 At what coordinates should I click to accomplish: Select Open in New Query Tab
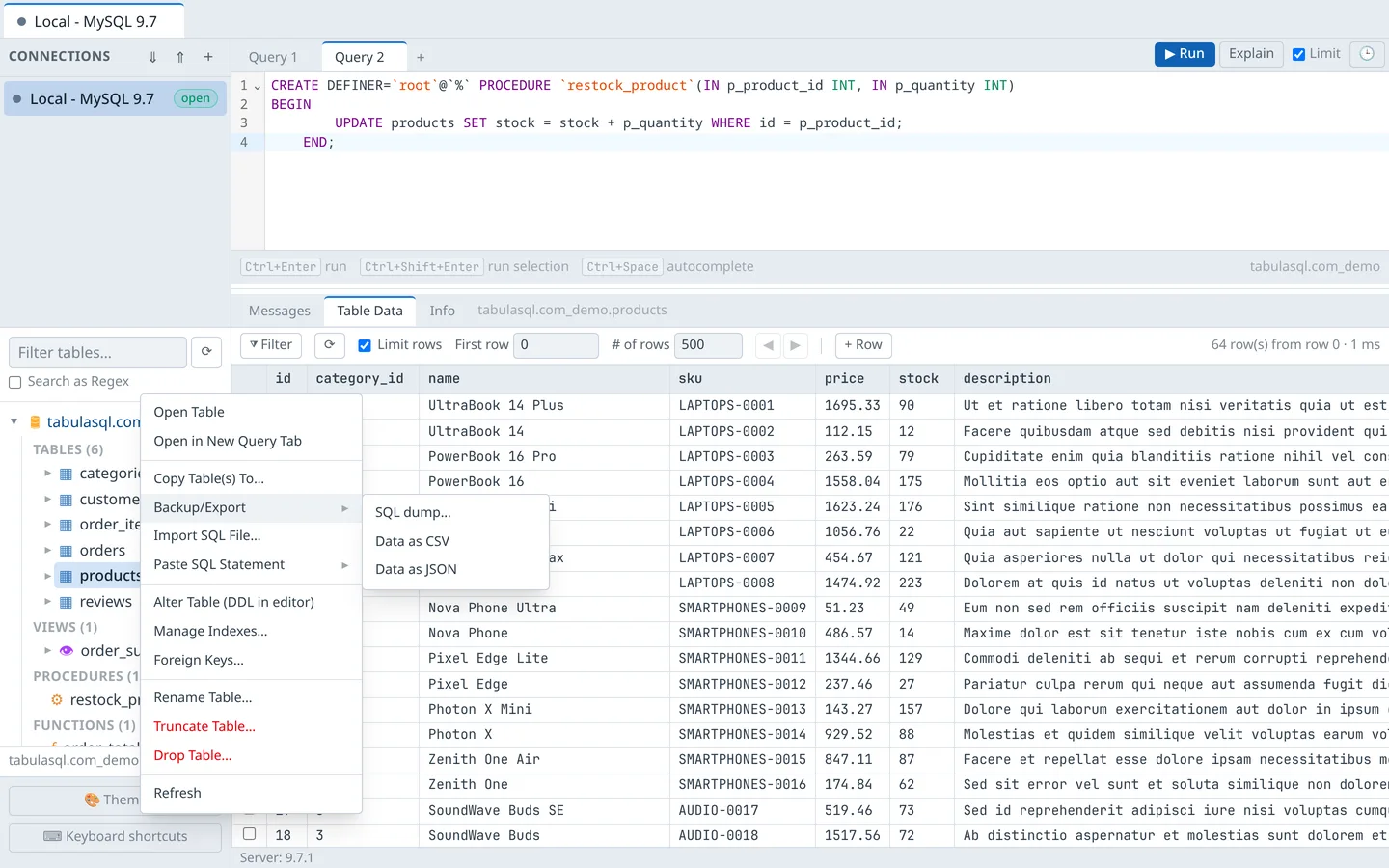(x=251, y=441)
